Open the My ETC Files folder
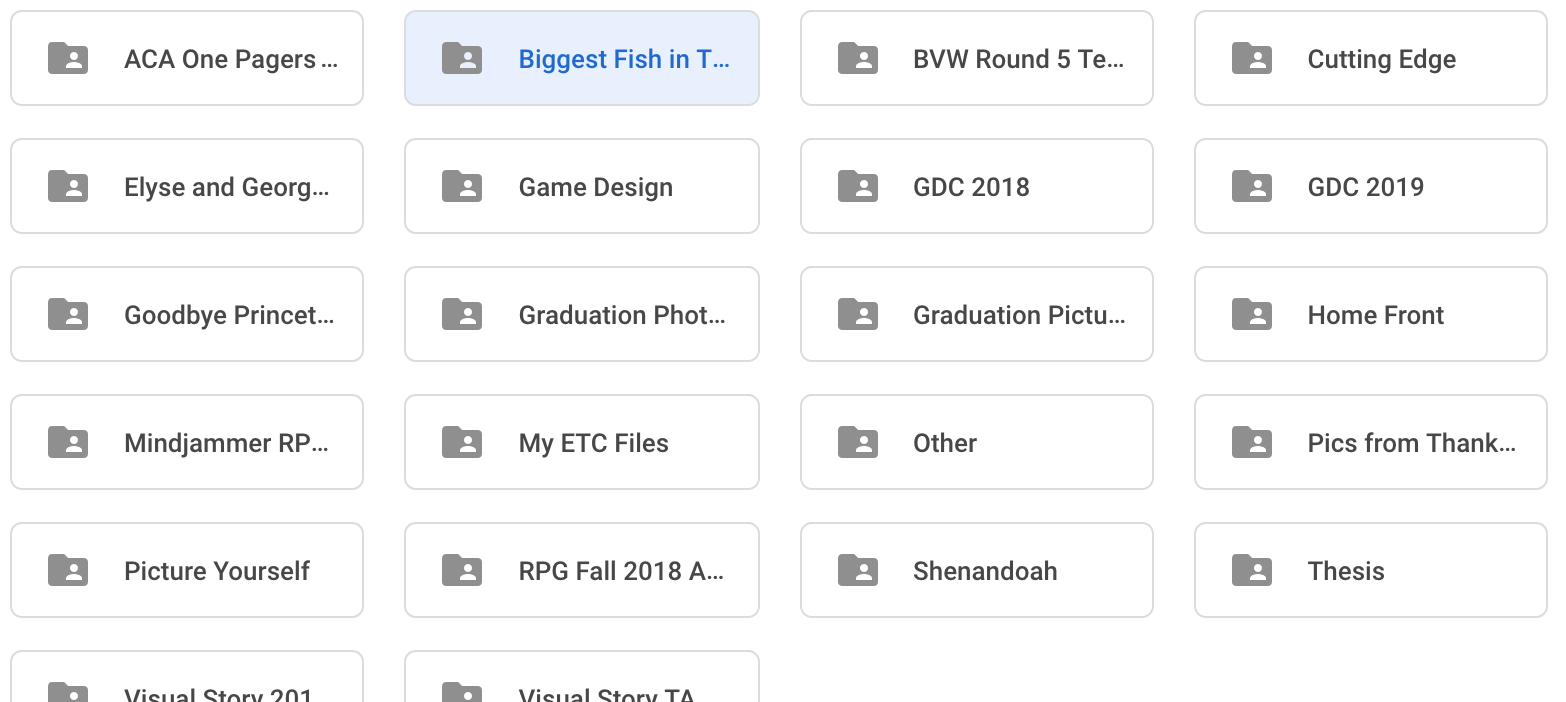The height and width of the screenshot is (702, 1566). click(593, 443)
